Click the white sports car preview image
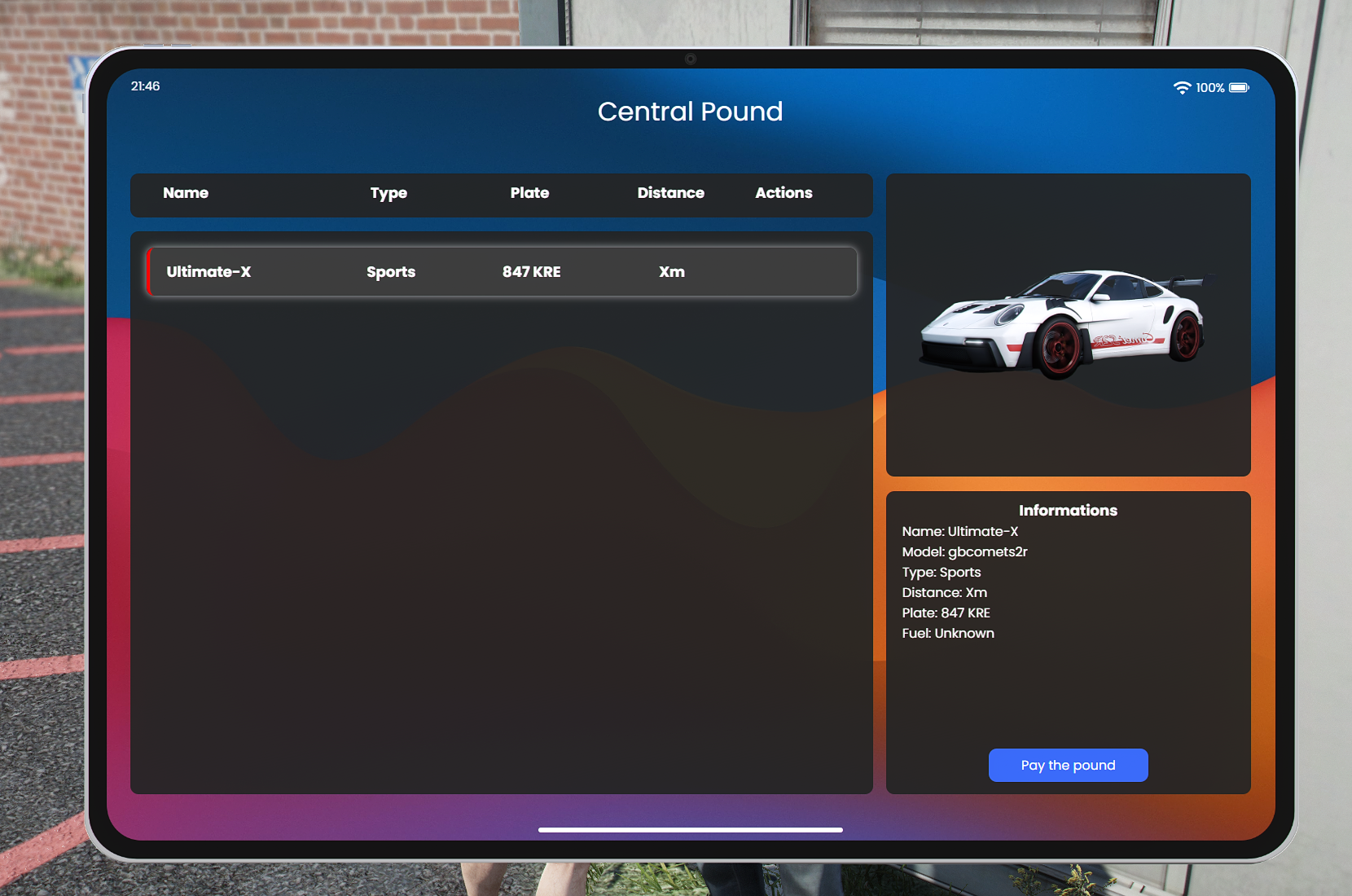 pyautogui.click(x=1064, y=323)
